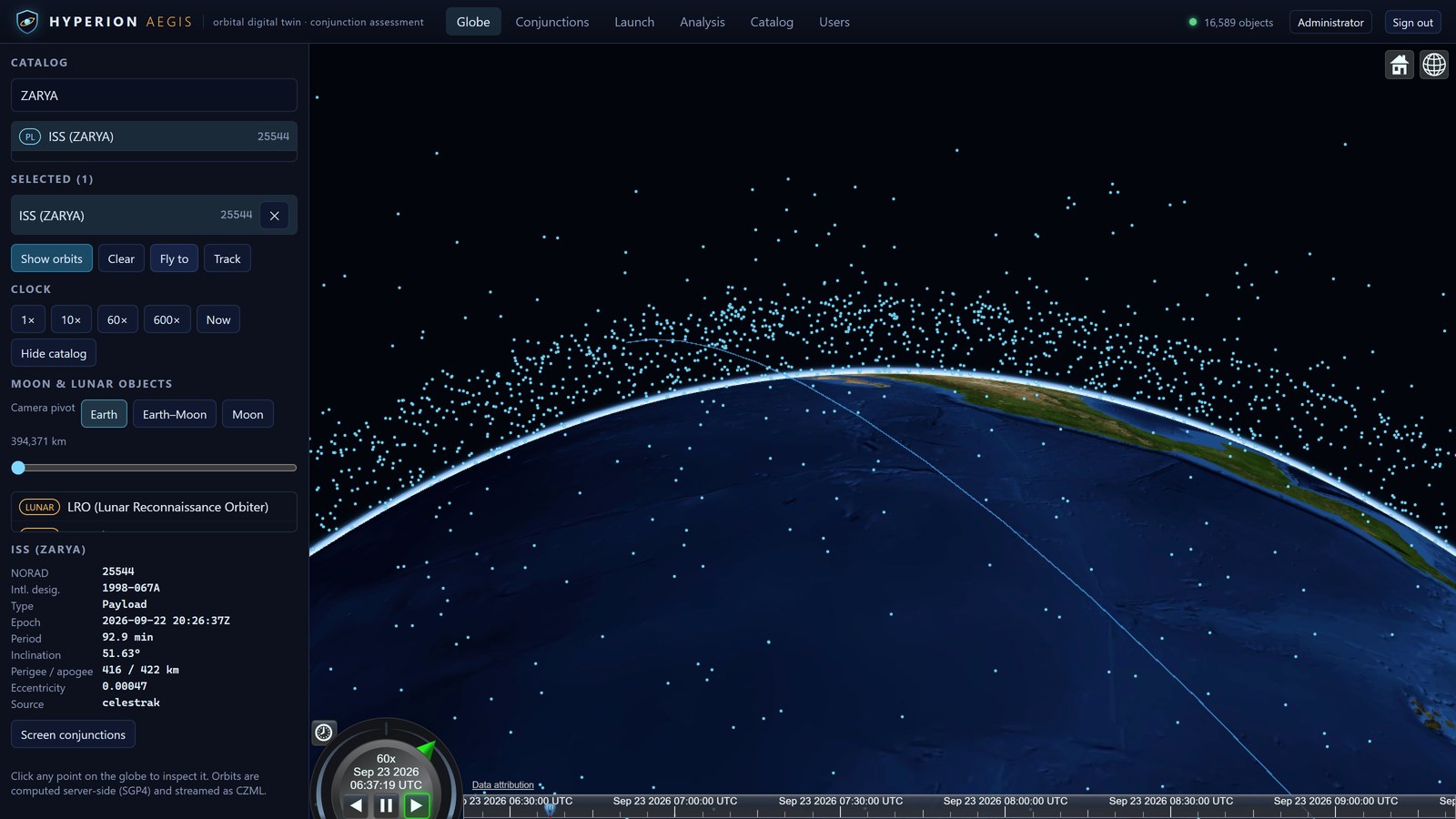This screenshot has height=819, width=1456.
Task: Set clock speed to 1×
Action: [x=28, y=319]
